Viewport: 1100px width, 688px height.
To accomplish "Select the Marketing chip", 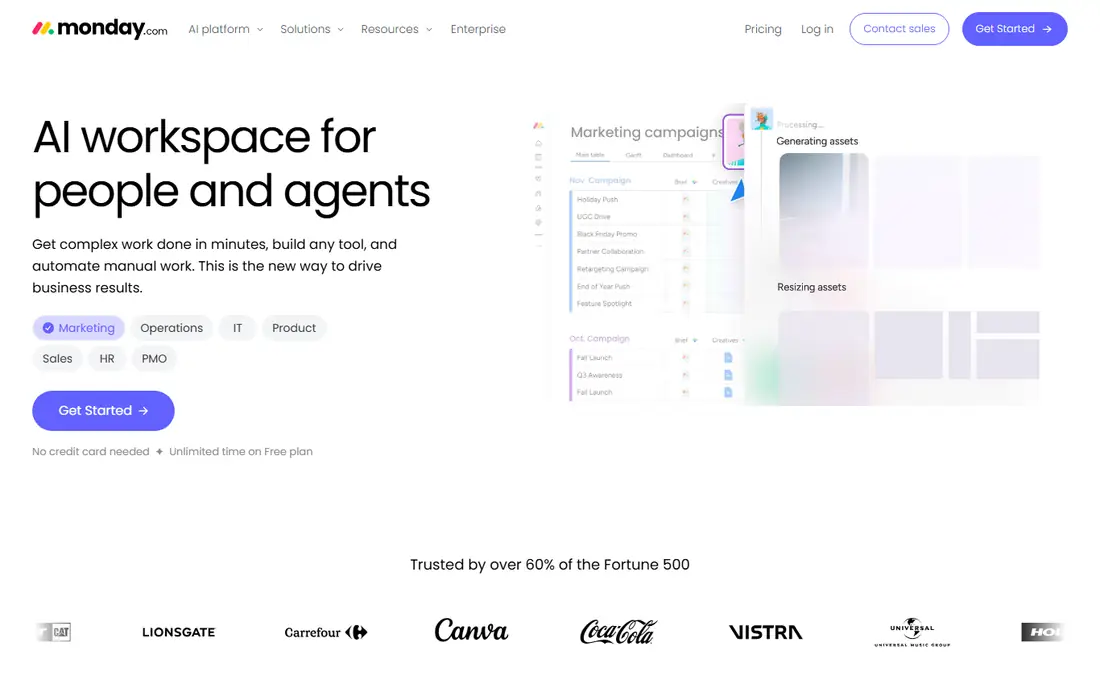I will (79, 328).
